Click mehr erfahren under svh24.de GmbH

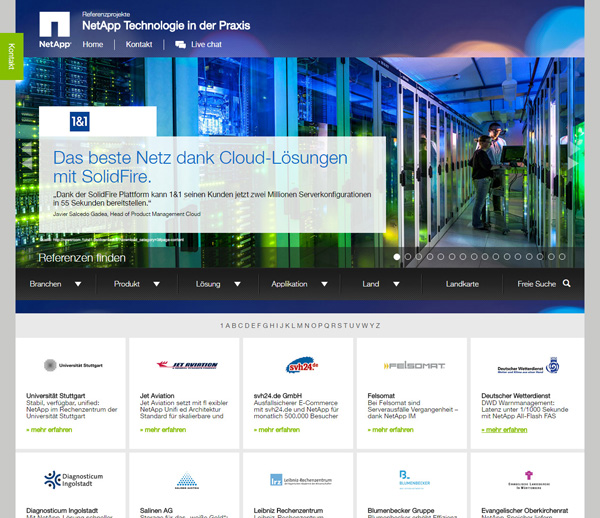pos(277,430)
